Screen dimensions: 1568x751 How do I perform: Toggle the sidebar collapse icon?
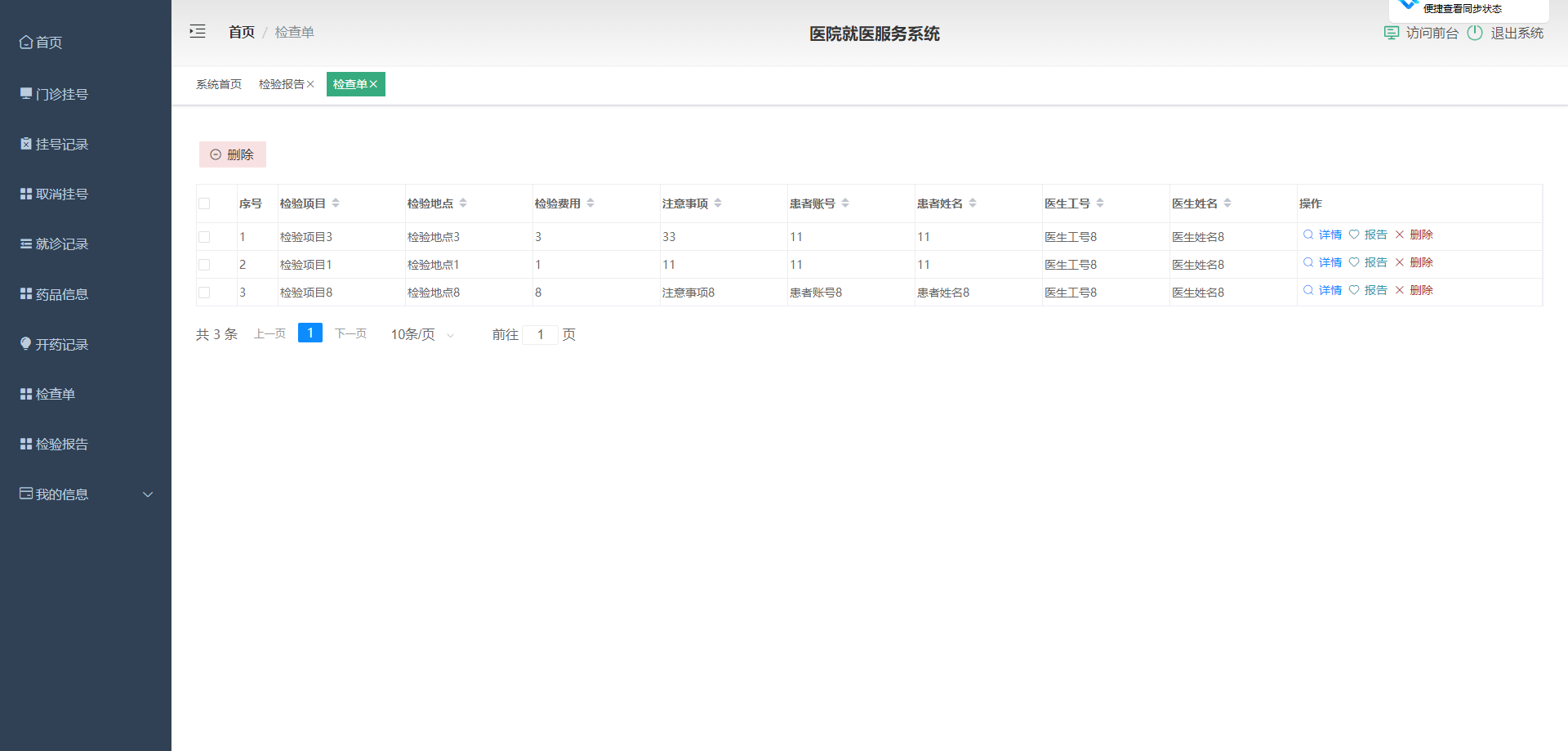coord(198,32)
